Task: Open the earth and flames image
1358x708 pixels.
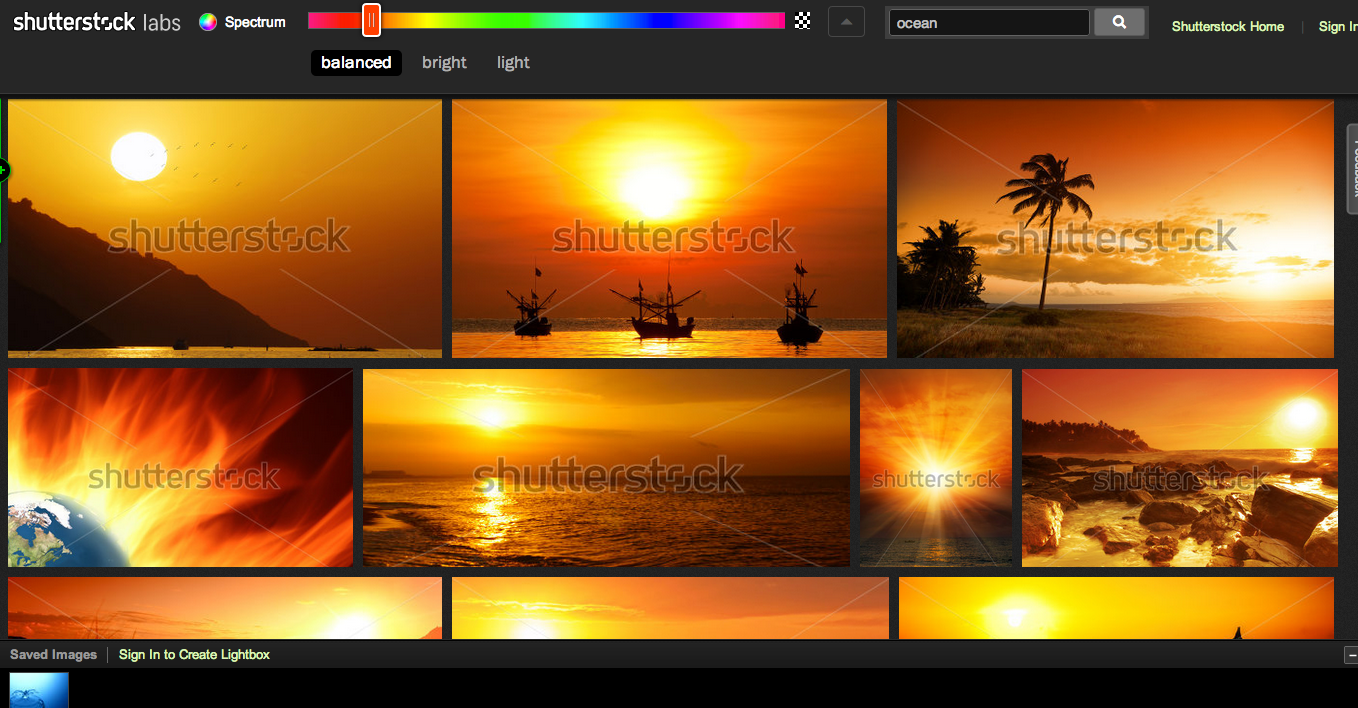Action: click(x=180, y=468)
